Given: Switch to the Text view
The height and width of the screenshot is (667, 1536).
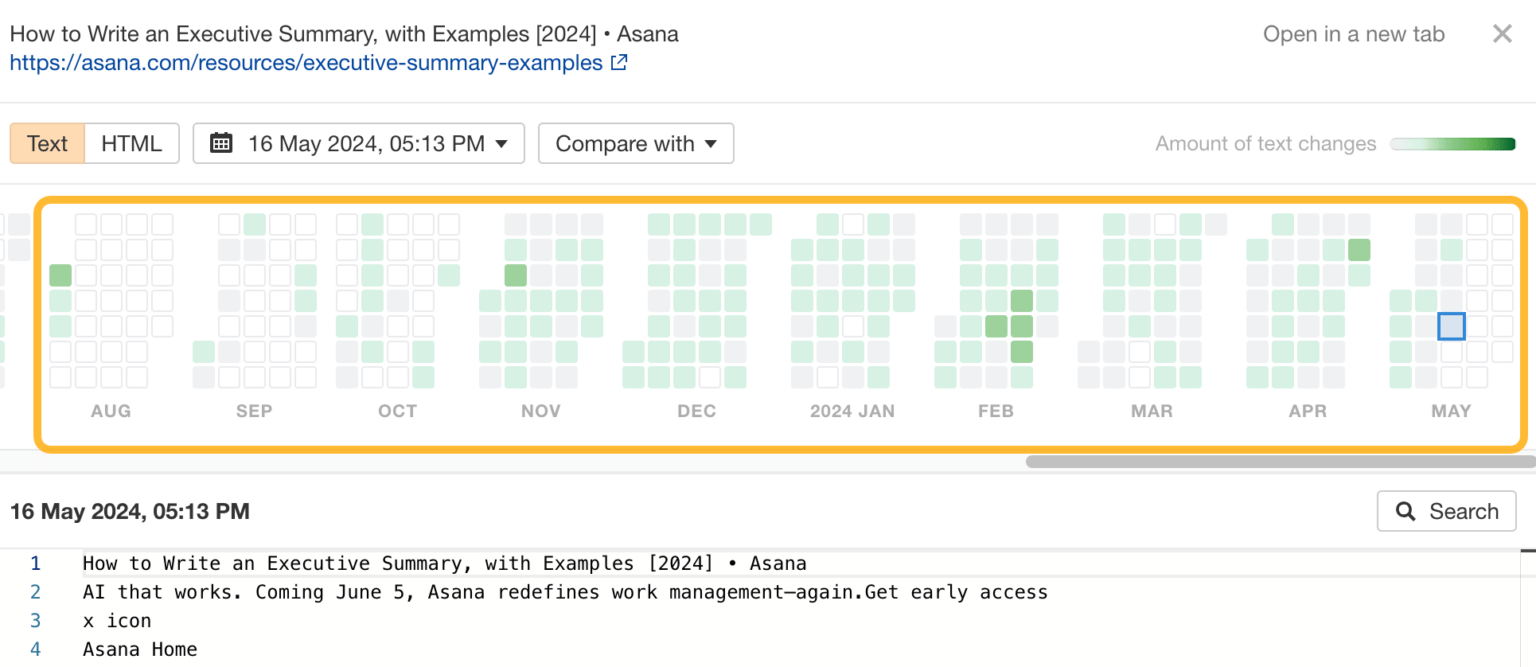Looking at the screenshot, I should click(x=47, y=143).
